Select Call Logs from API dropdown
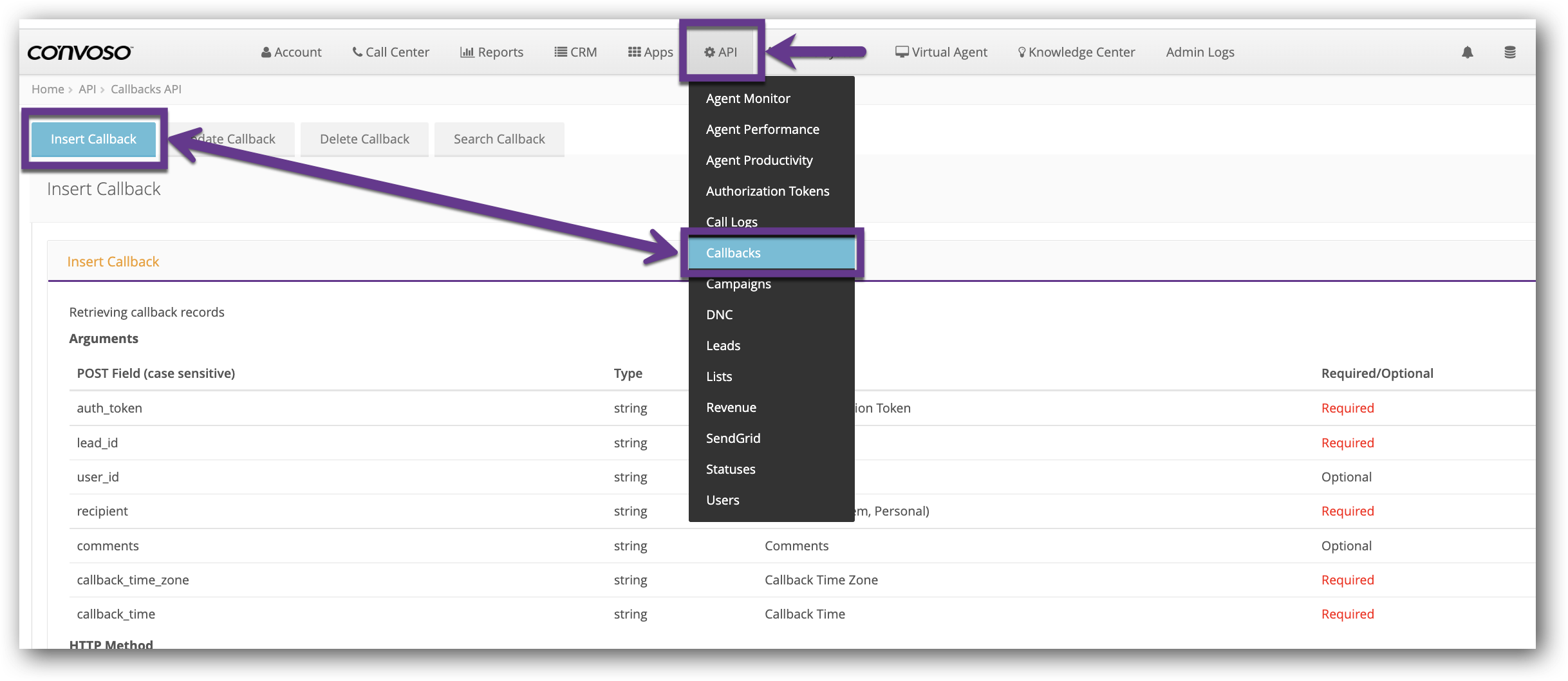 [x=771, y=221]
